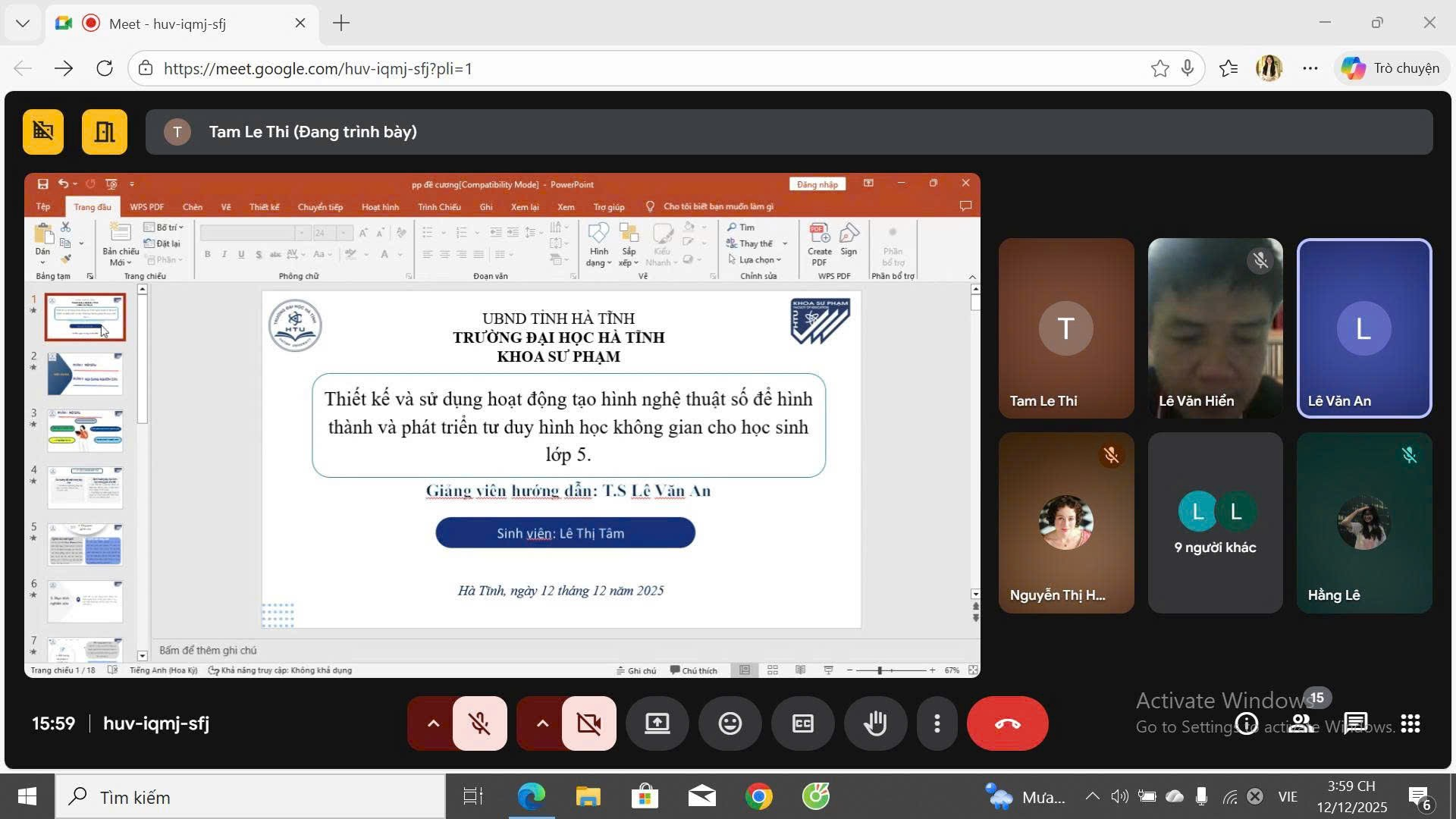Click the red leave call button
Screen dimensions: 1456x819
(1007, 723)
